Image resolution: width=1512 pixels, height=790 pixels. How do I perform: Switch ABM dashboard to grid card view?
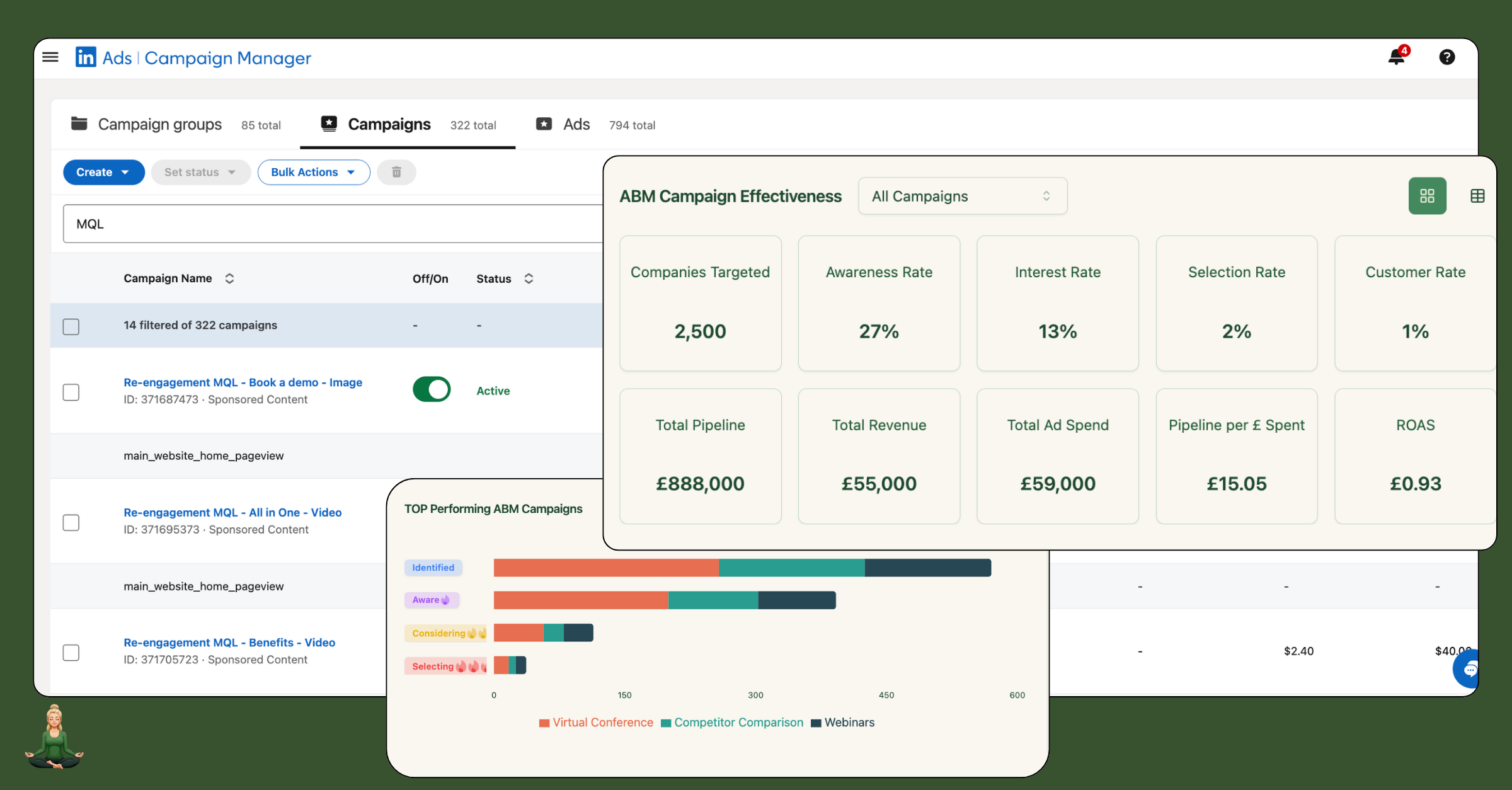1427,196
